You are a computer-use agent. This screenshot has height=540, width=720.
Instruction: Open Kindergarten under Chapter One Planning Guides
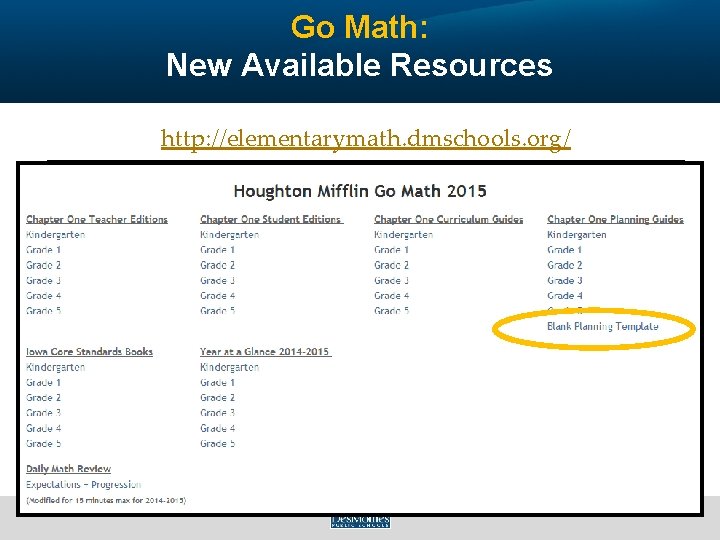tap(577, 235)
